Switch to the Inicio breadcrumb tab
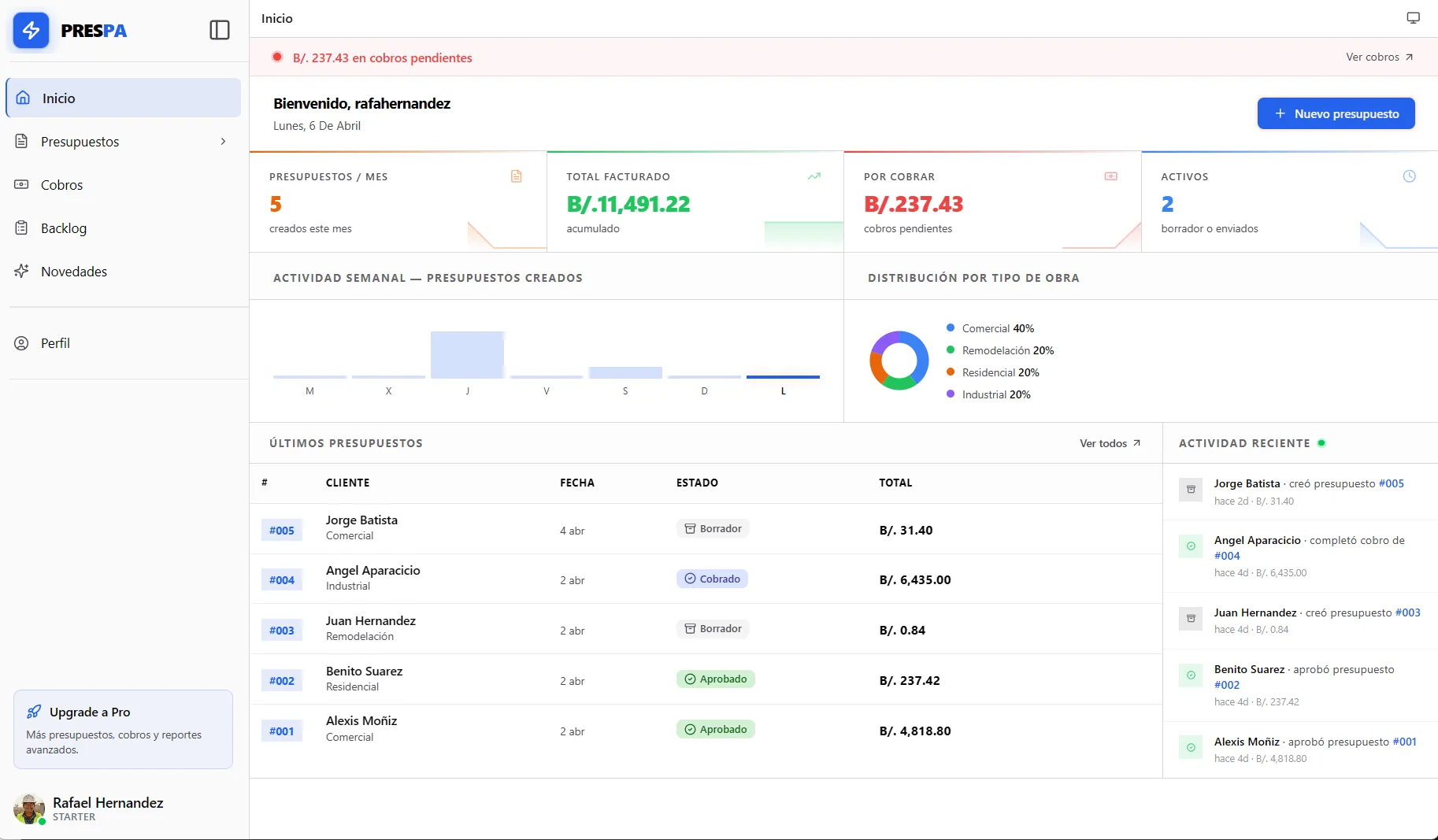This screenshot has width=1438, height=840. coord(276,17)
